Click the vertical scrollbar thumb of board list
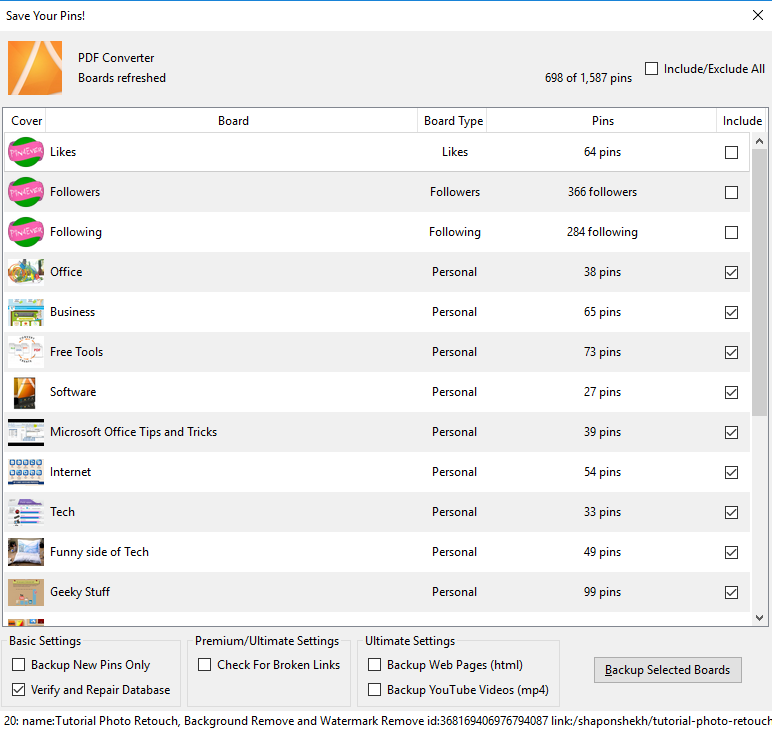The height and width of the screenshot is (730, 772). (759, 282)
